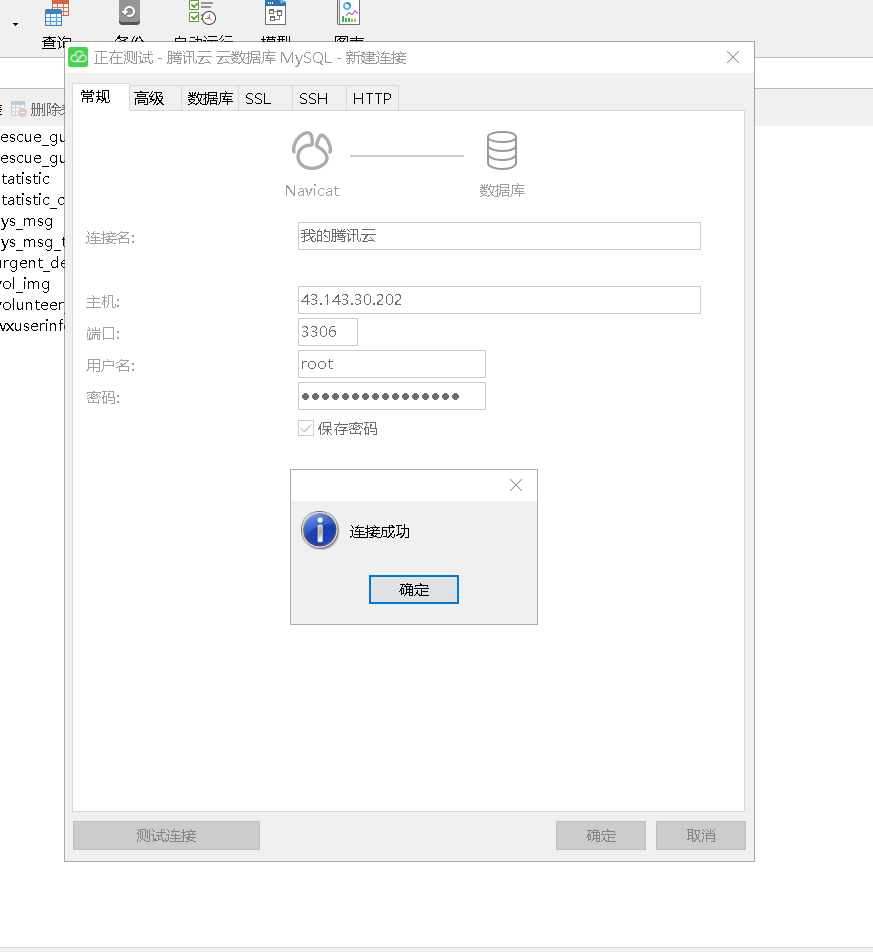873x952 pixels.
Task: Close the 连接成功 message box
Action: [516, 485]
